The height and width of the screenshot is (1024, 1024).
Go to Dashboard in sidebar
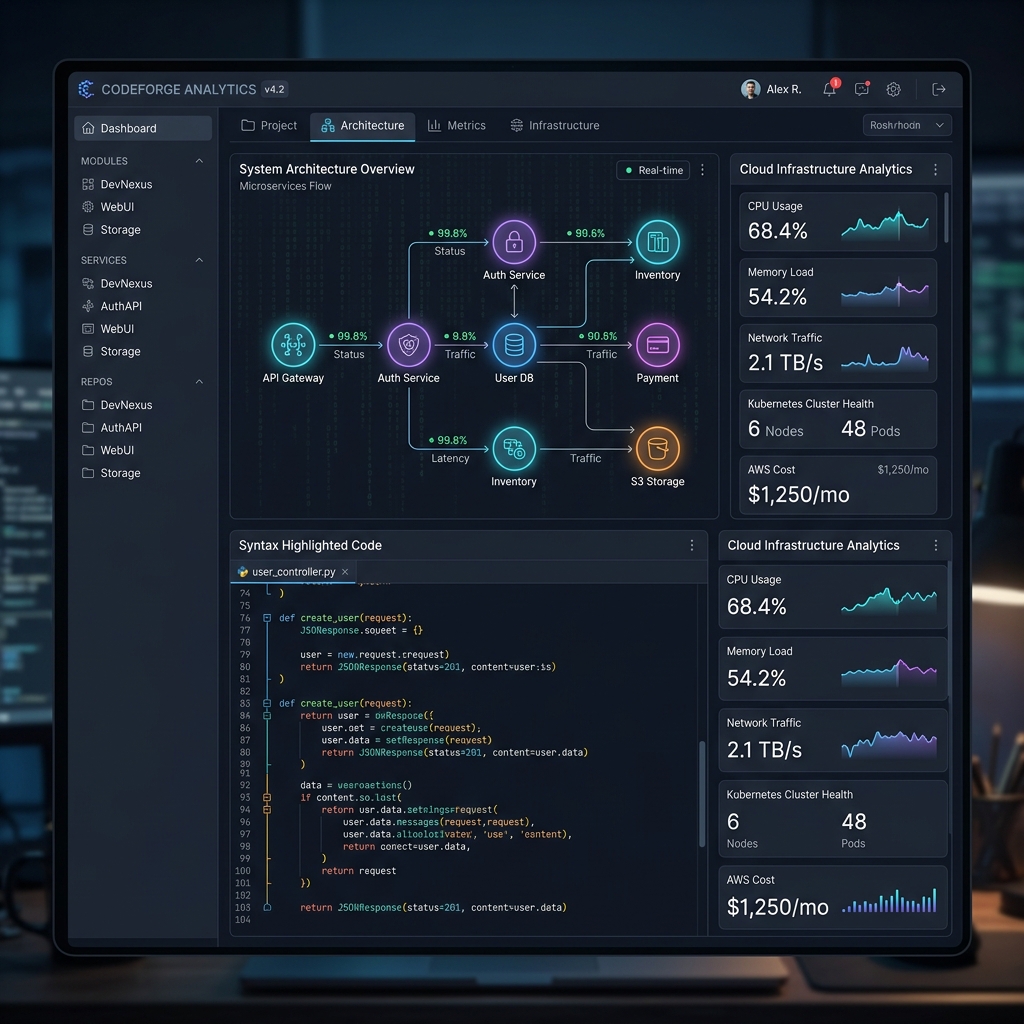click(143, 128)
